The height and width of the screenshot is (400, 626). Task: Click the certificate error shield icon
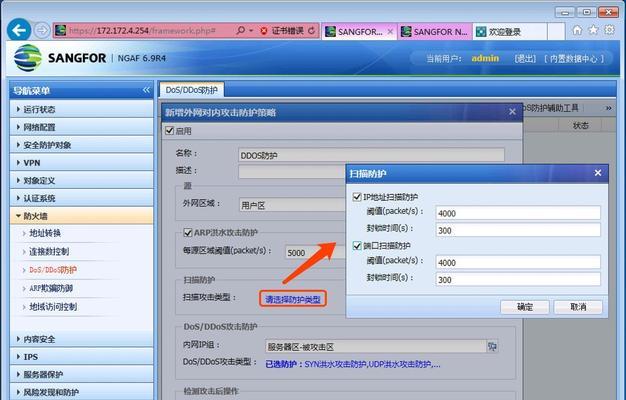point(263,31)
